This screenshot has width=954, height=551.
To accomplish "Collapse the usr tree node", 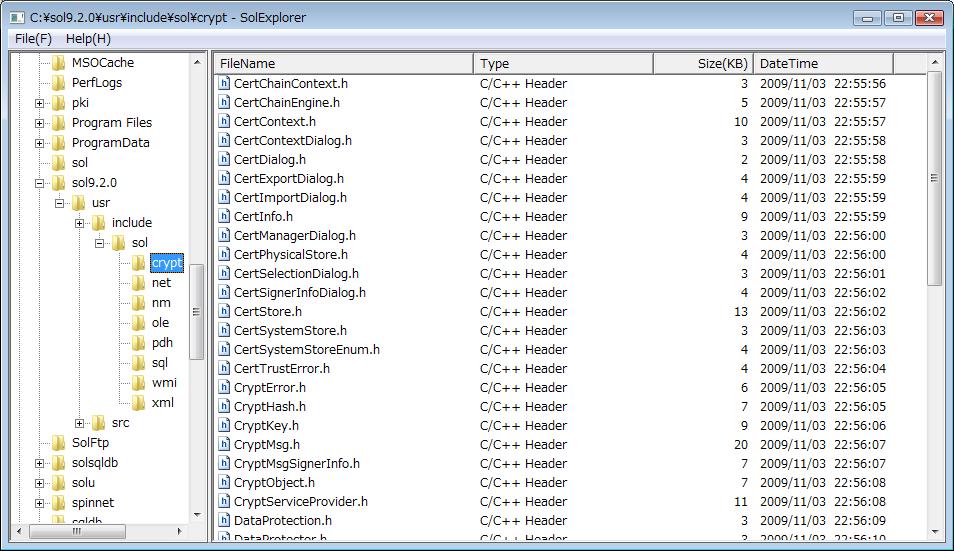I will (60, 203).
